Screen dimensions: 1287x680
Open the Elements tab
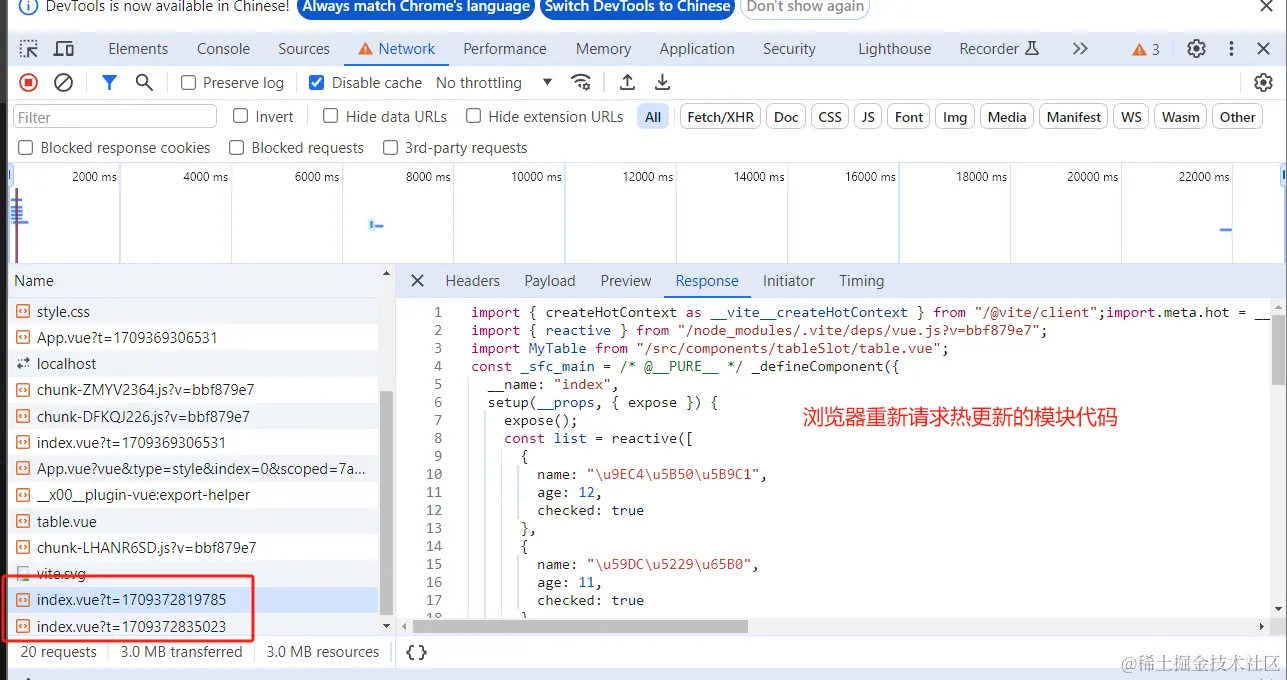tap(138, 49)
